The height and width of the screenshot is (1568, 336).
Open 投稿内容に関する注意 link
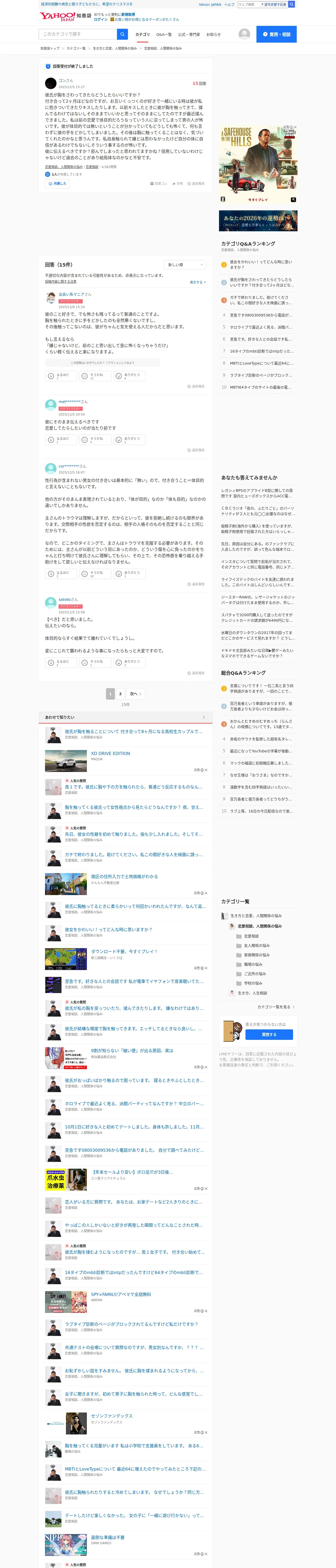(x=60, y=282)
